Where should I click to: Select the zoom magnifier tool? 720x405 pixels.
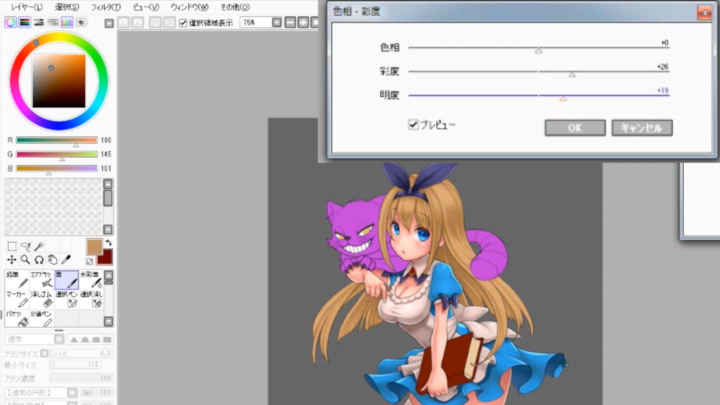tap(26, 260)
